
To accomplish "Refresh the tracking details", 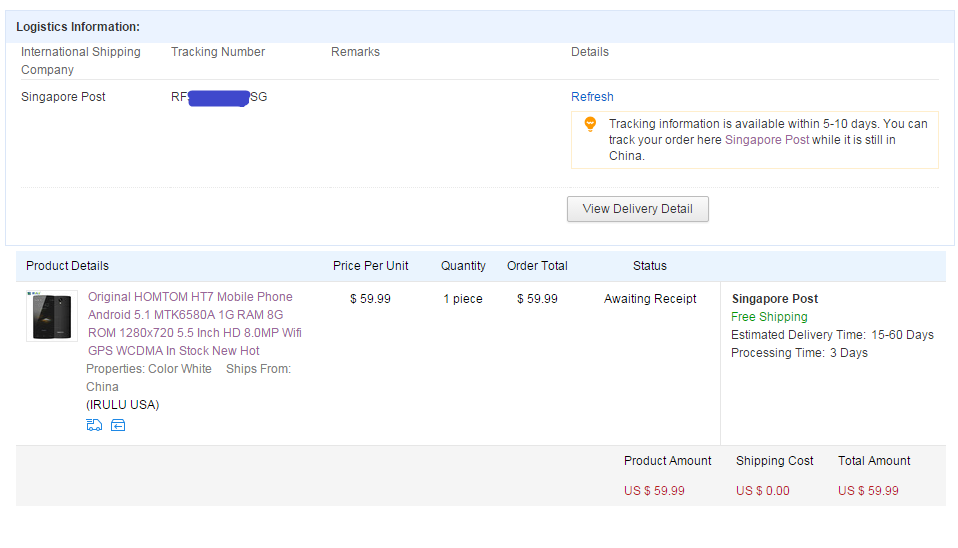I will 592,97.
